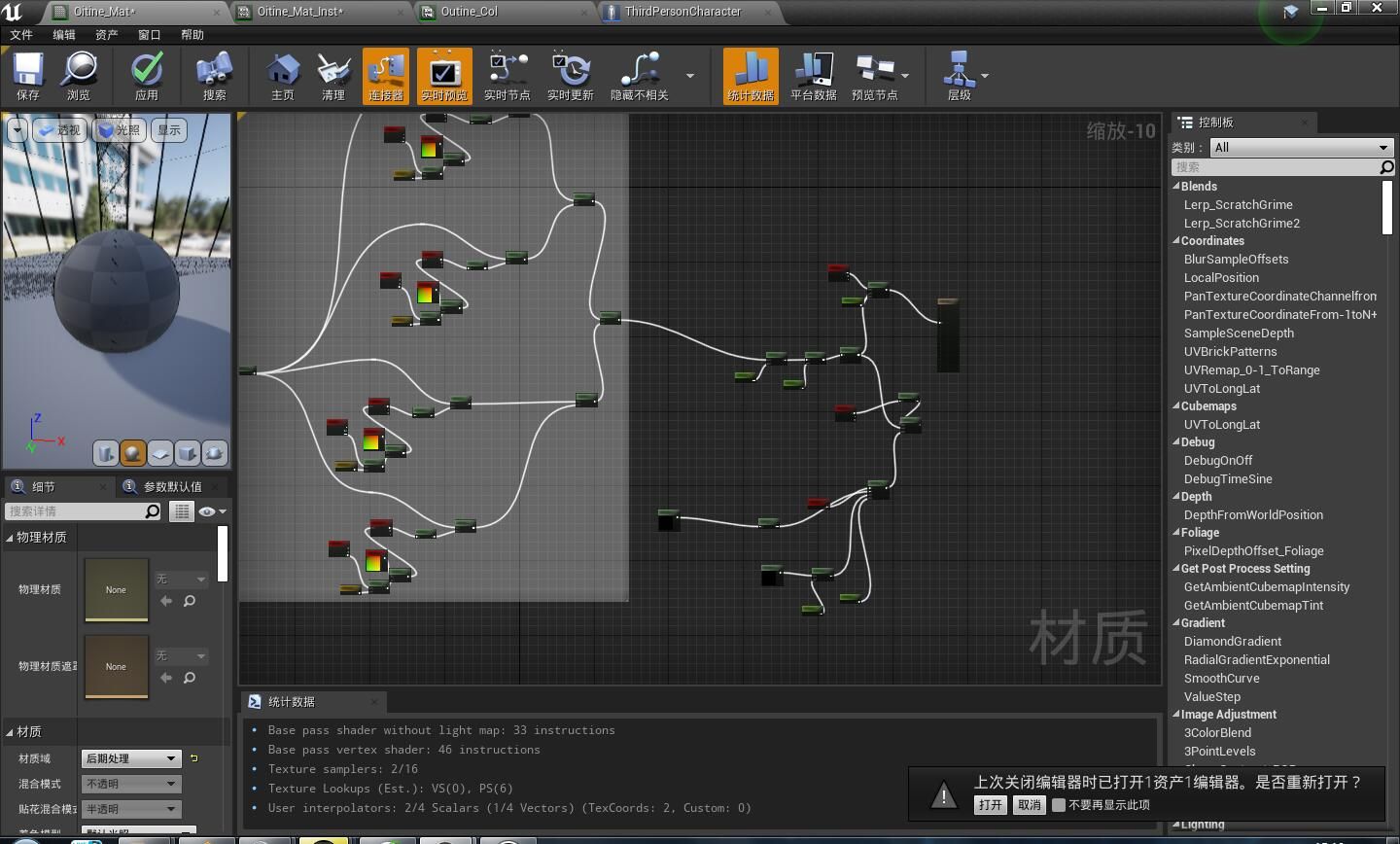Screen dimensions: 1400x844
Task: Toggle the 实时预览 live preview button
Action: tap(444, 76)
